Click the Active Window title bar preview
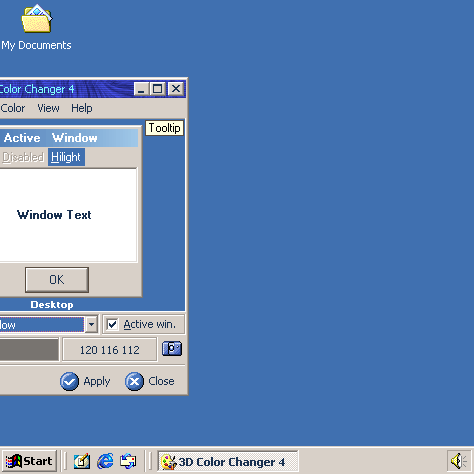 (x=68, y=138)
